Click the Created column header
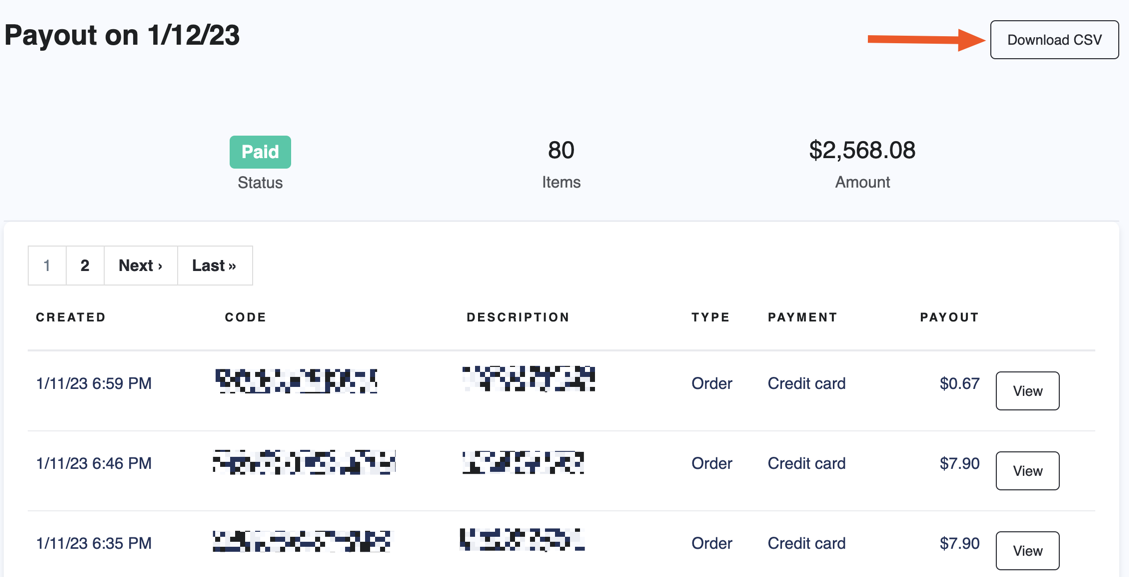 71,318
